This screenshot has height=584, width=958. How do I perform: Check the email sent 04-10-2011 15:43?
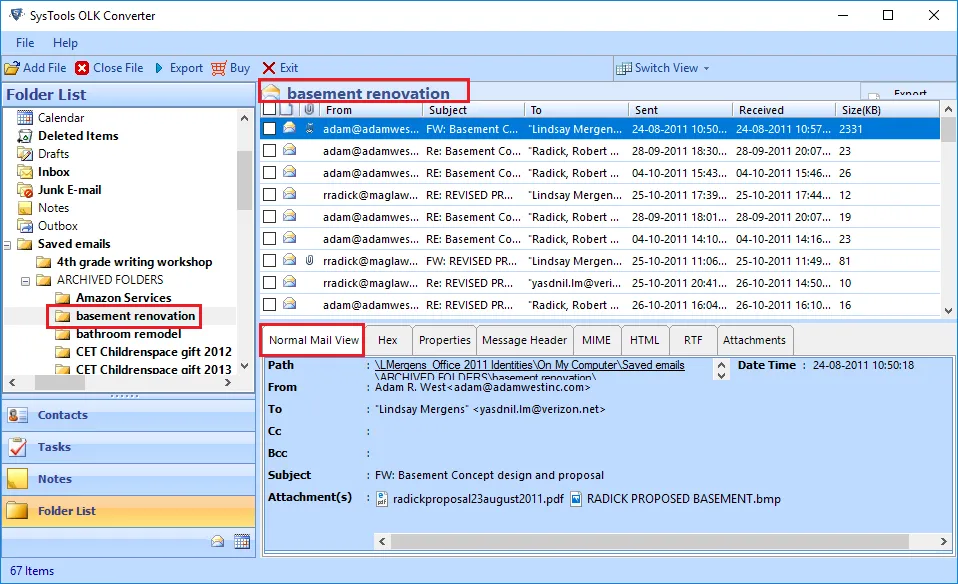click(269, 173)
